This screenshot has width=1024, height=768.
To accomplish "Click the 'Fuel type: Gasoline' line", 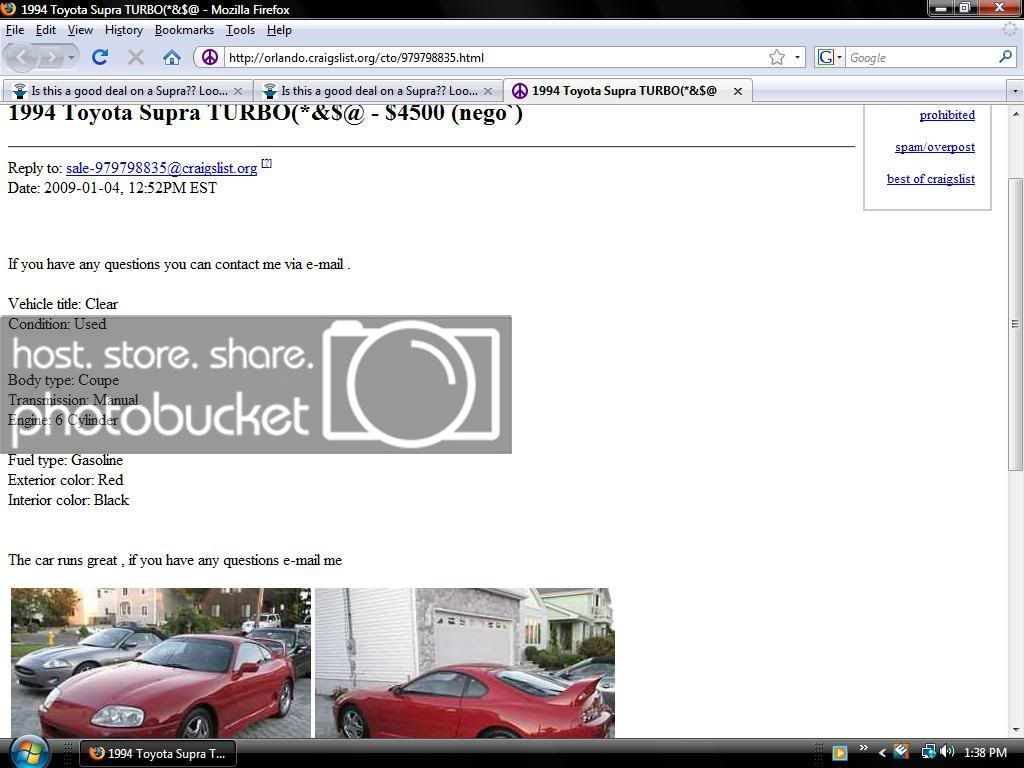I will click(x=65, y=460).
